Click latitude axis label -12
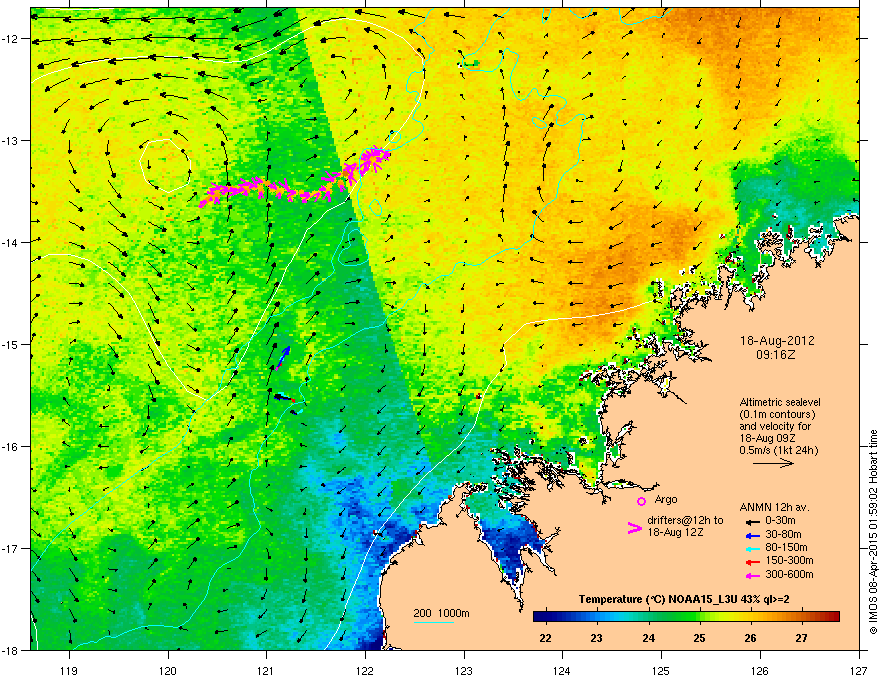880x680 pixels. [x=11, y=39]
